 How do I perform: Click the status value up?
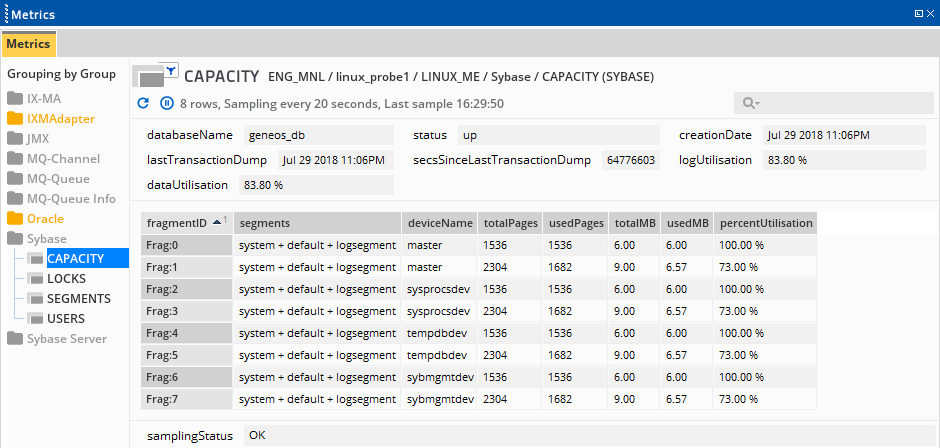click(x=559, y=136)
